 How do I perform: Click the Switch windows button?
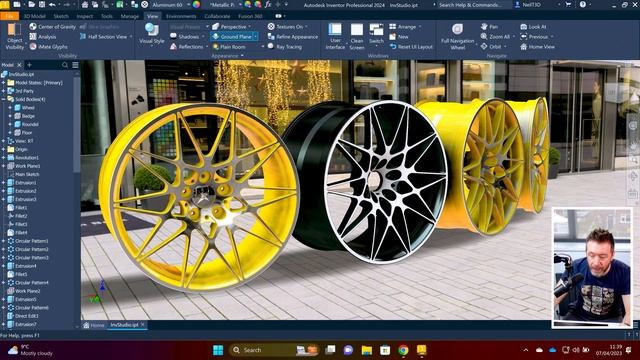(x=376, y=34)
